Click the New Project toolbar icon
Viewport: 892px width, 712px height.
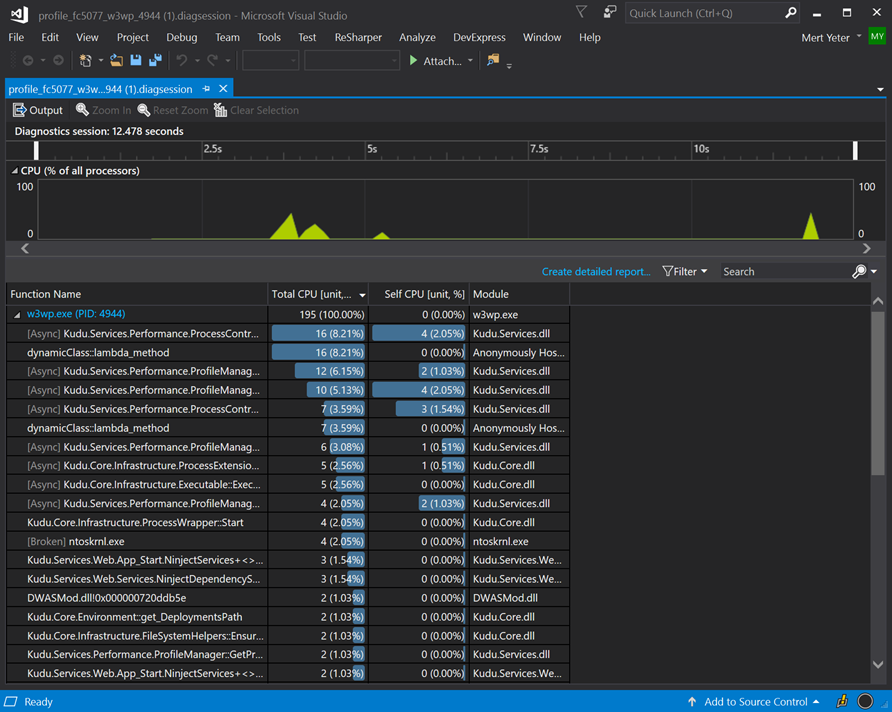(x=85, y=60)
